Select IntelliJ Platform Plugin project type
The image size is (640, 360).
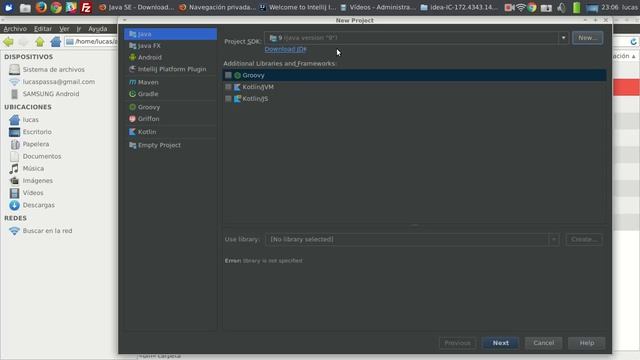coord(170,69)
